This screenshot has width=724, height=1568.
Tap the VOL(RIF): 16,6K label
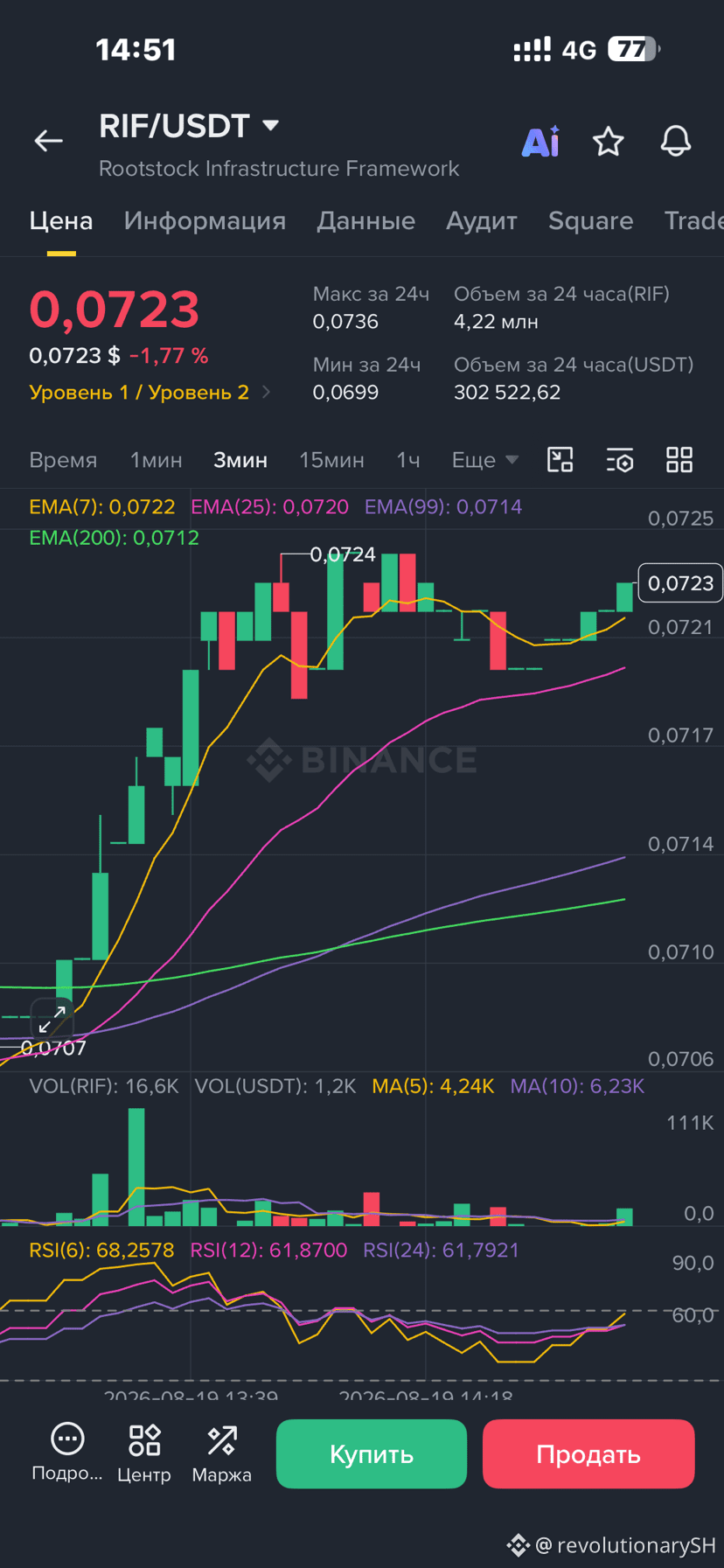pyautogui.click(x=103, y=1086)
